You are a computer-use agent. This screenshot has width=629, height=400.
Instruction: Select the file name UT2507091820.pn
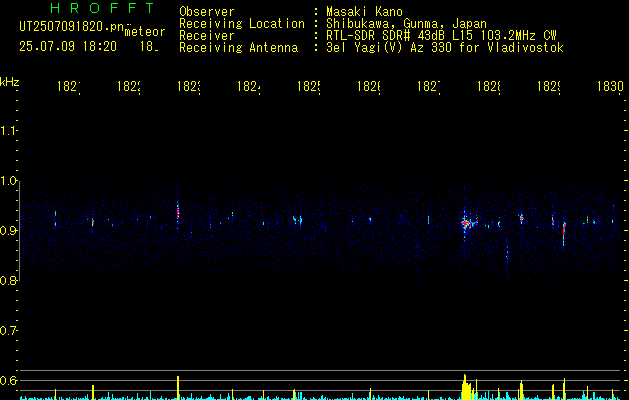(71, 27)
